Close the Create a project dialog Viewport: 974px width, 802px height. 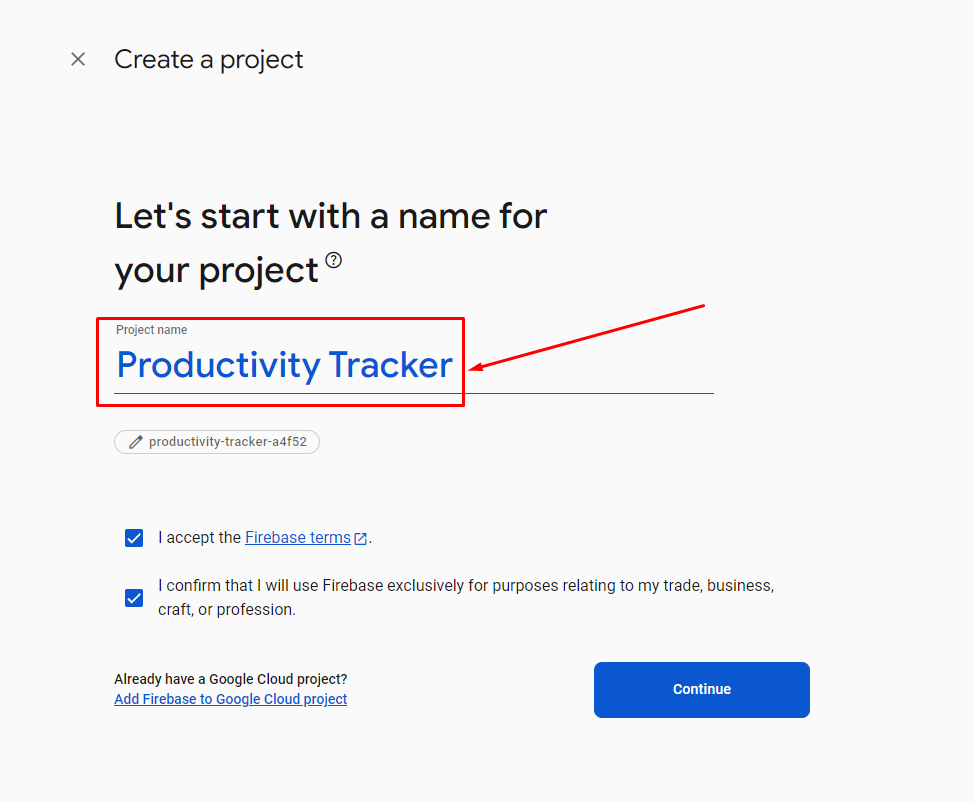click(x=78, y=60)
